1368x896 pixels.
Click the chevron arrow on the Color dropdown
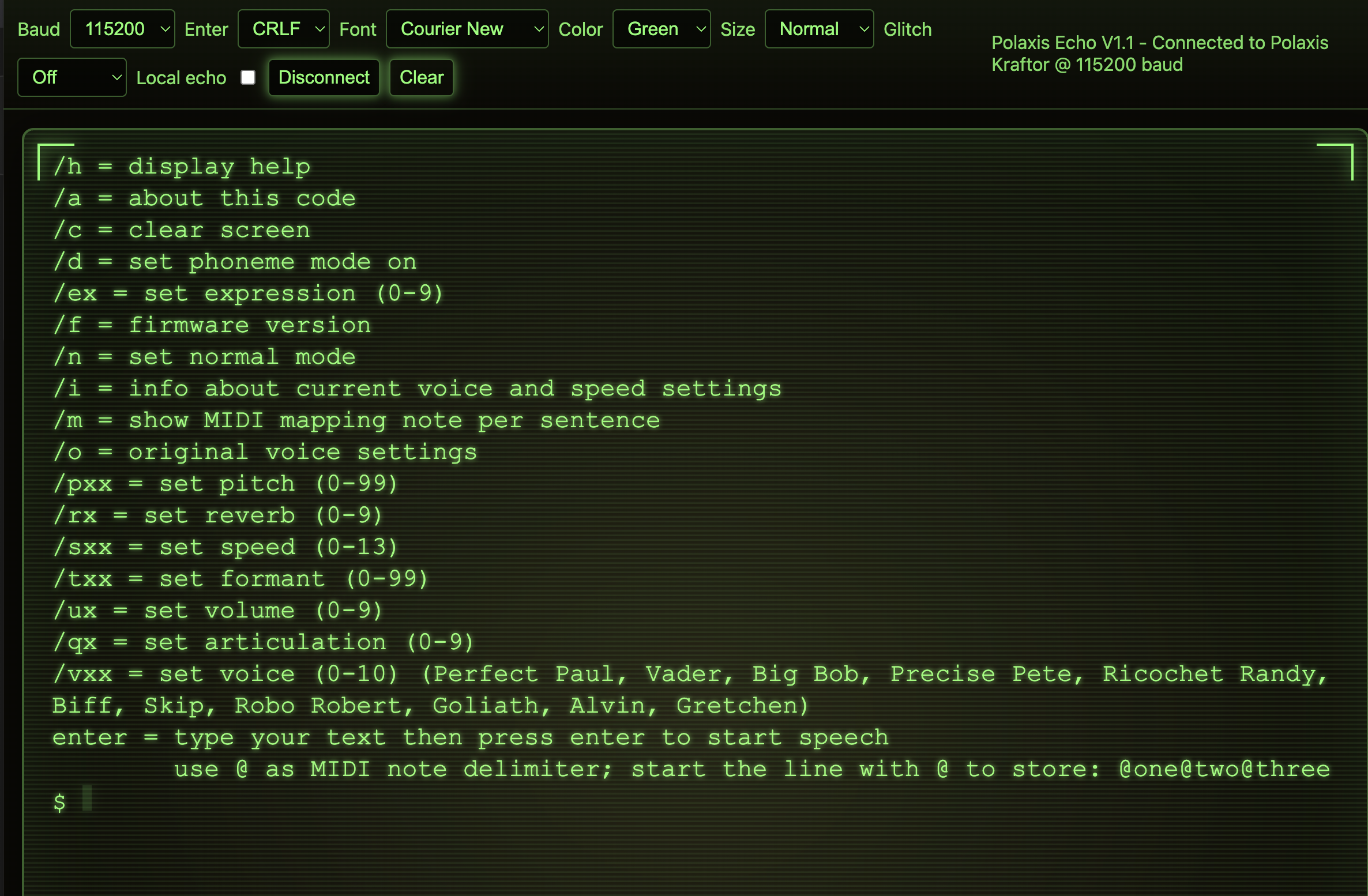coord(701,29)
